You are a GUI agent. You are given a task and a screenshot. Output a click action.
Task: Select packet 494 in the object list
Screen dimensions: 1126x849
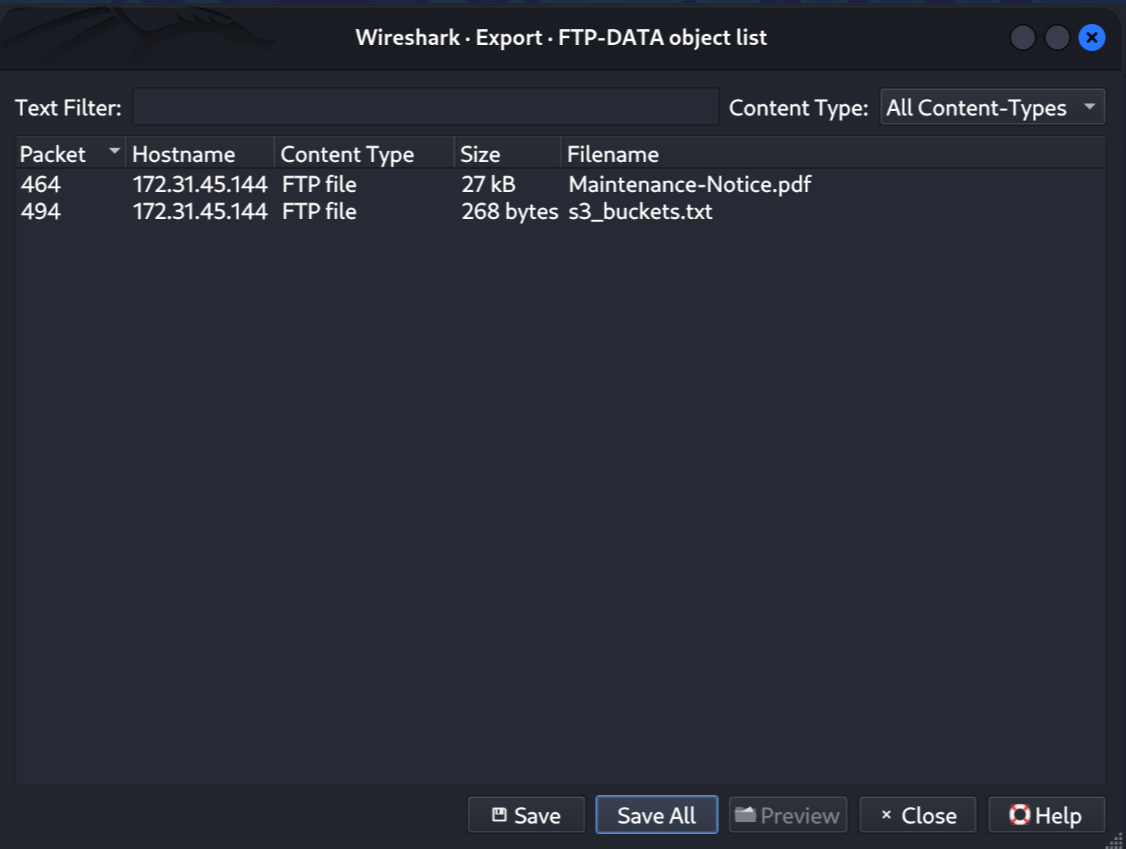(41, 212)
